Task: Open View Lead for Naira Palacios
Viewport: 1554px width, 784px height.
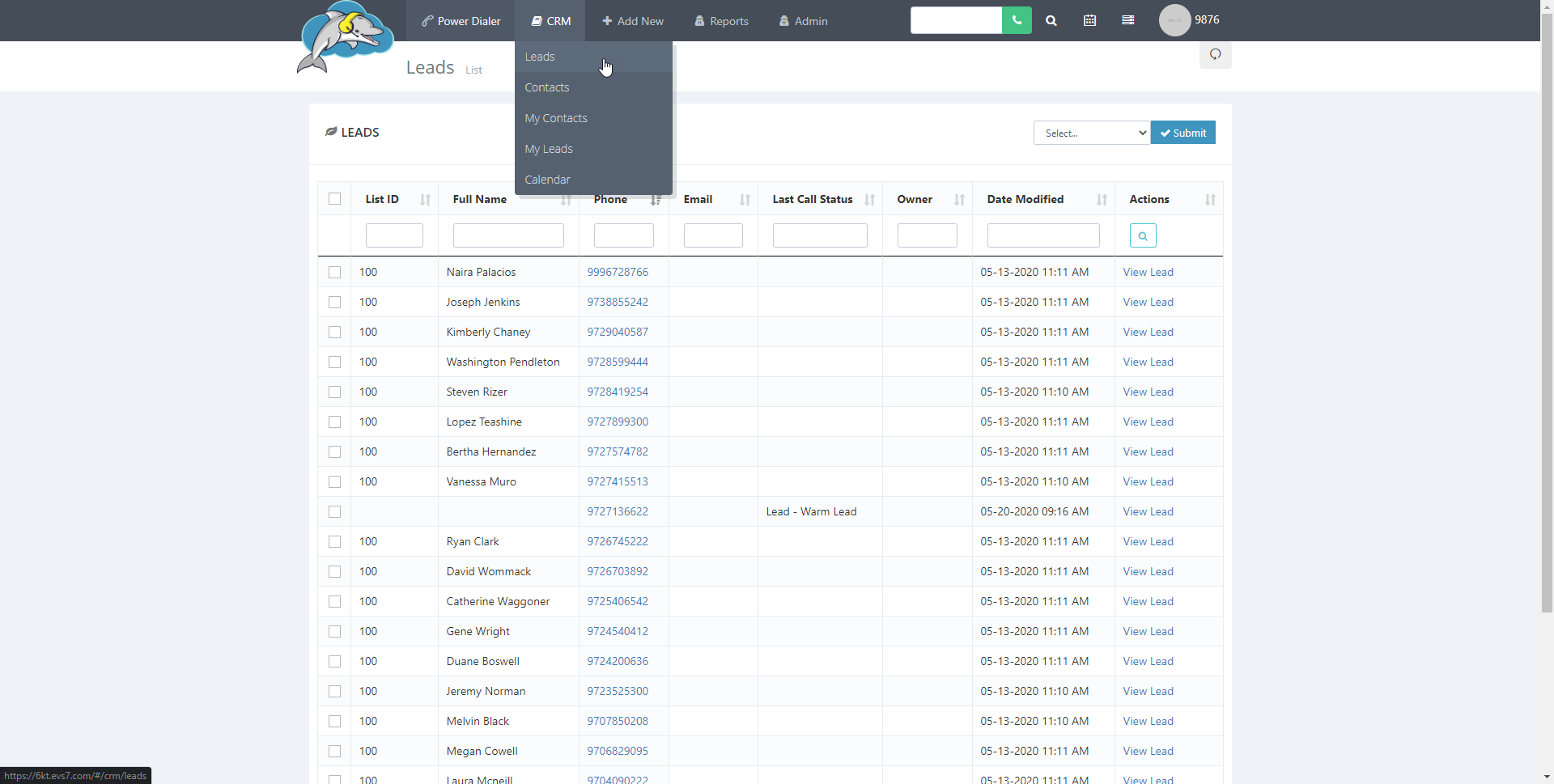Action: tap(1148, 272)
